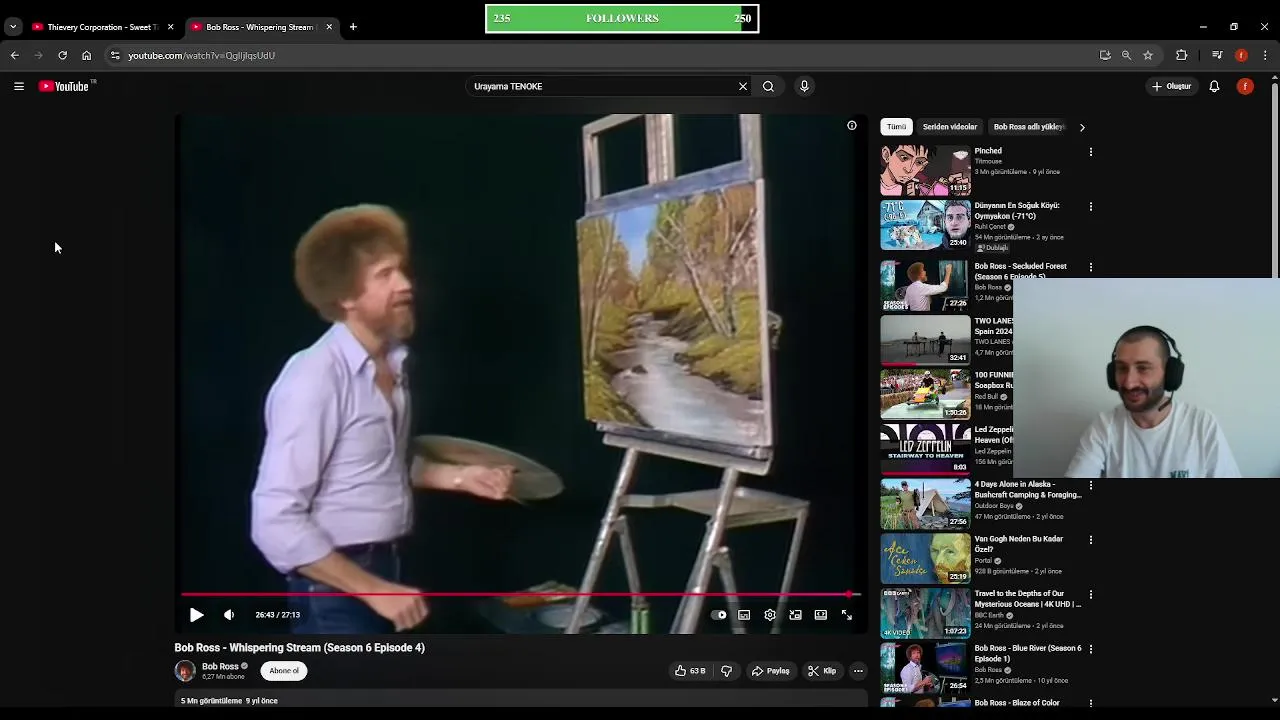Switch to the Thievery Corporation browser tab

click(103, 27)
